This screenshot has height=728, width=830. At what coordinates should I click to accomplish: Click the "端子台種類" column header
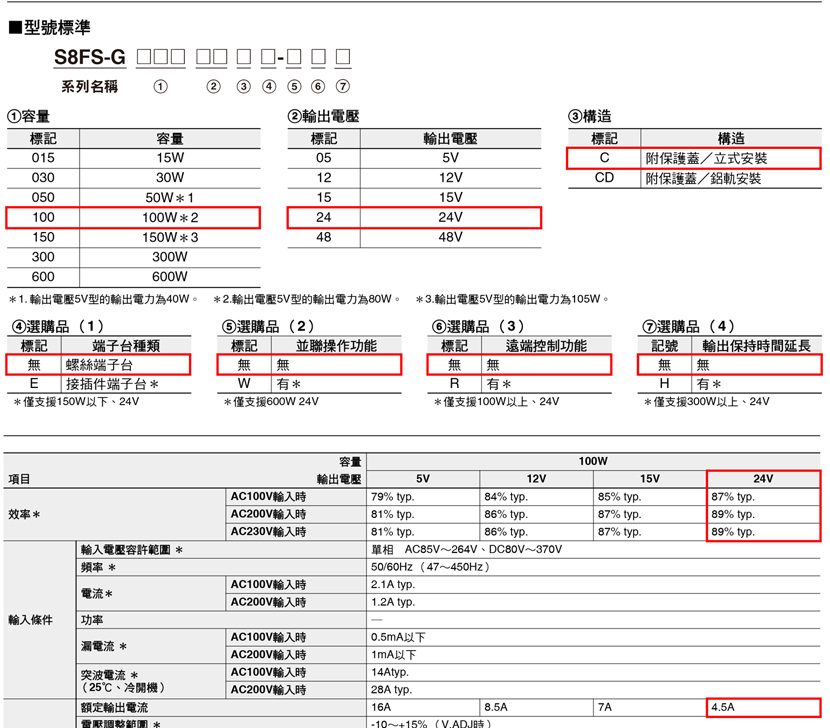[126, 346]
